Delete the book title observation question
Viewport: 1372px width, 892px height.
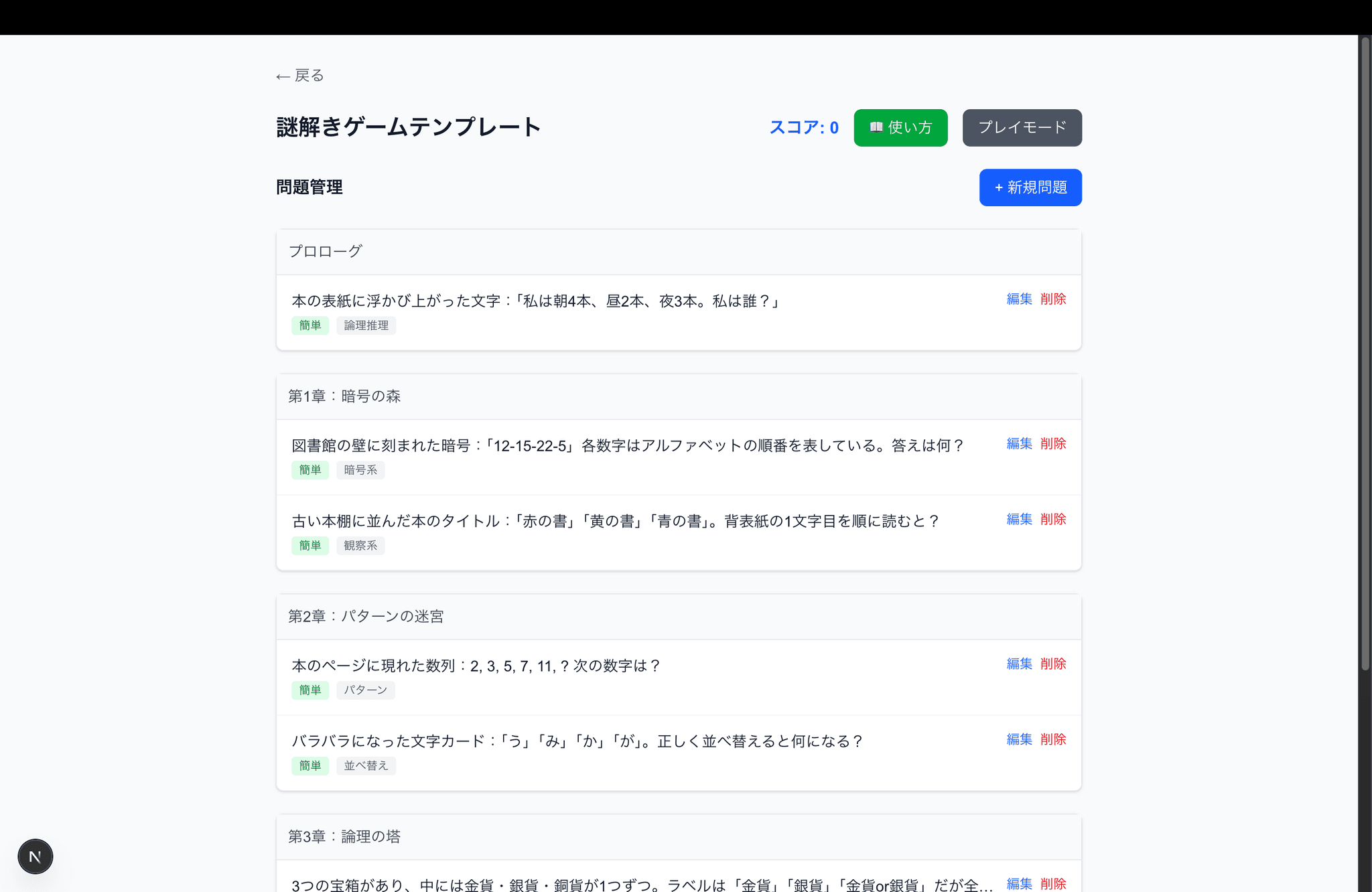(1052, 519)
